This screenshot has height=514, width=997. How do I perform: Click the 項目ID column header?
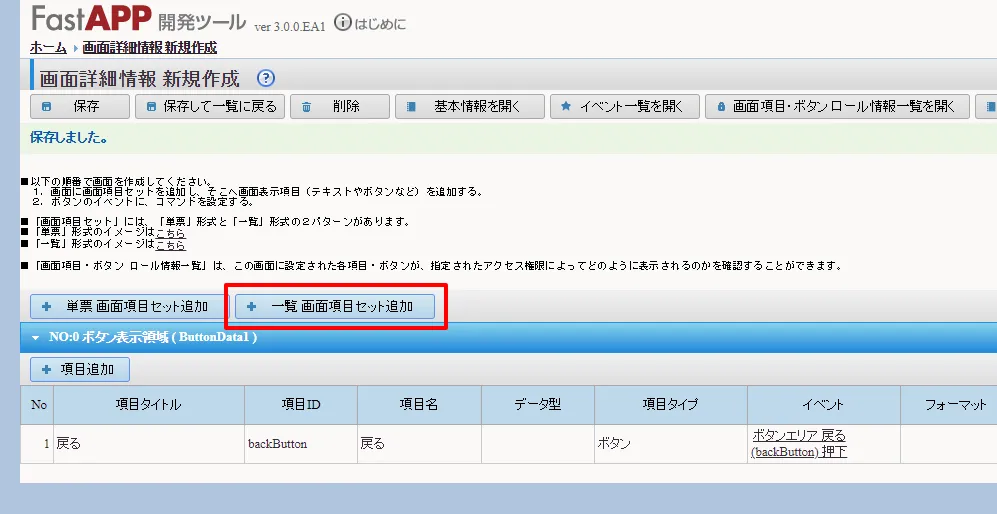301,405
